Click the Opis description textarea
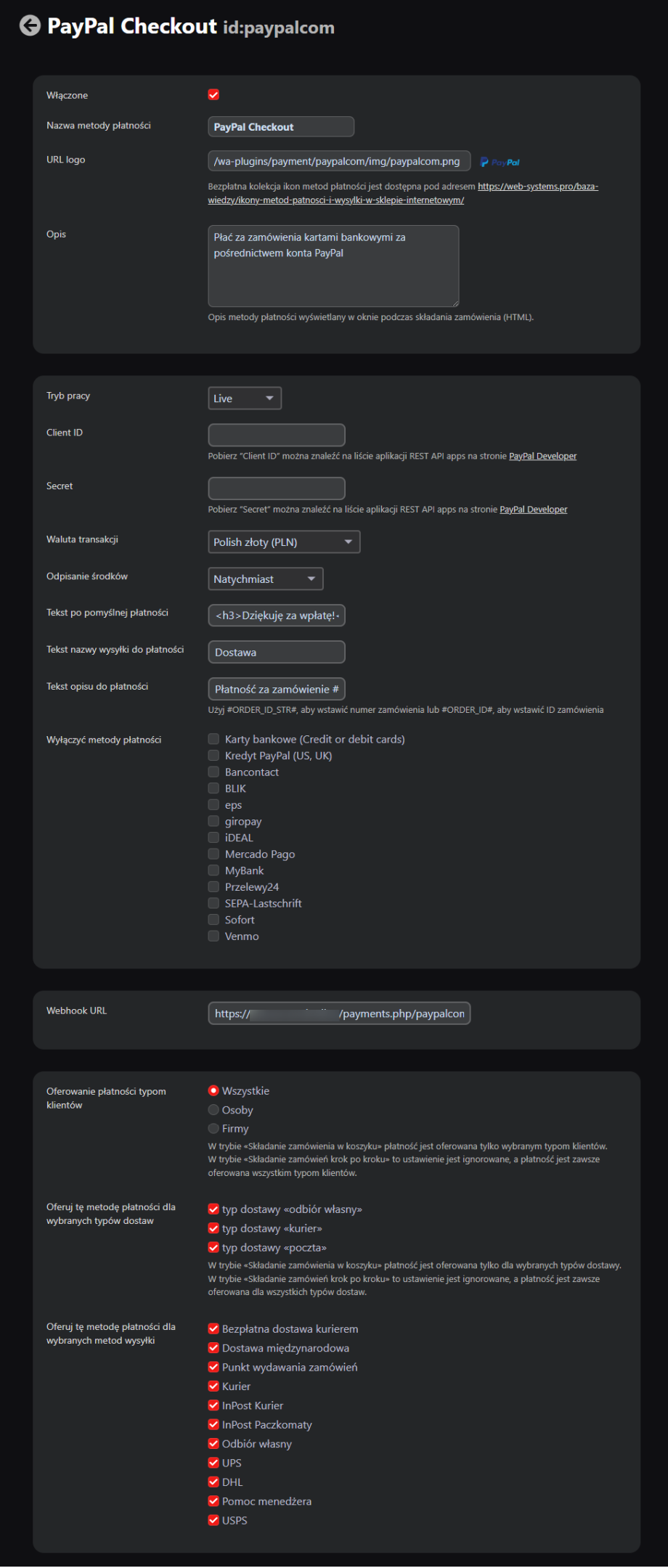This screenshot has height=1568, width=668. point(333,266)
